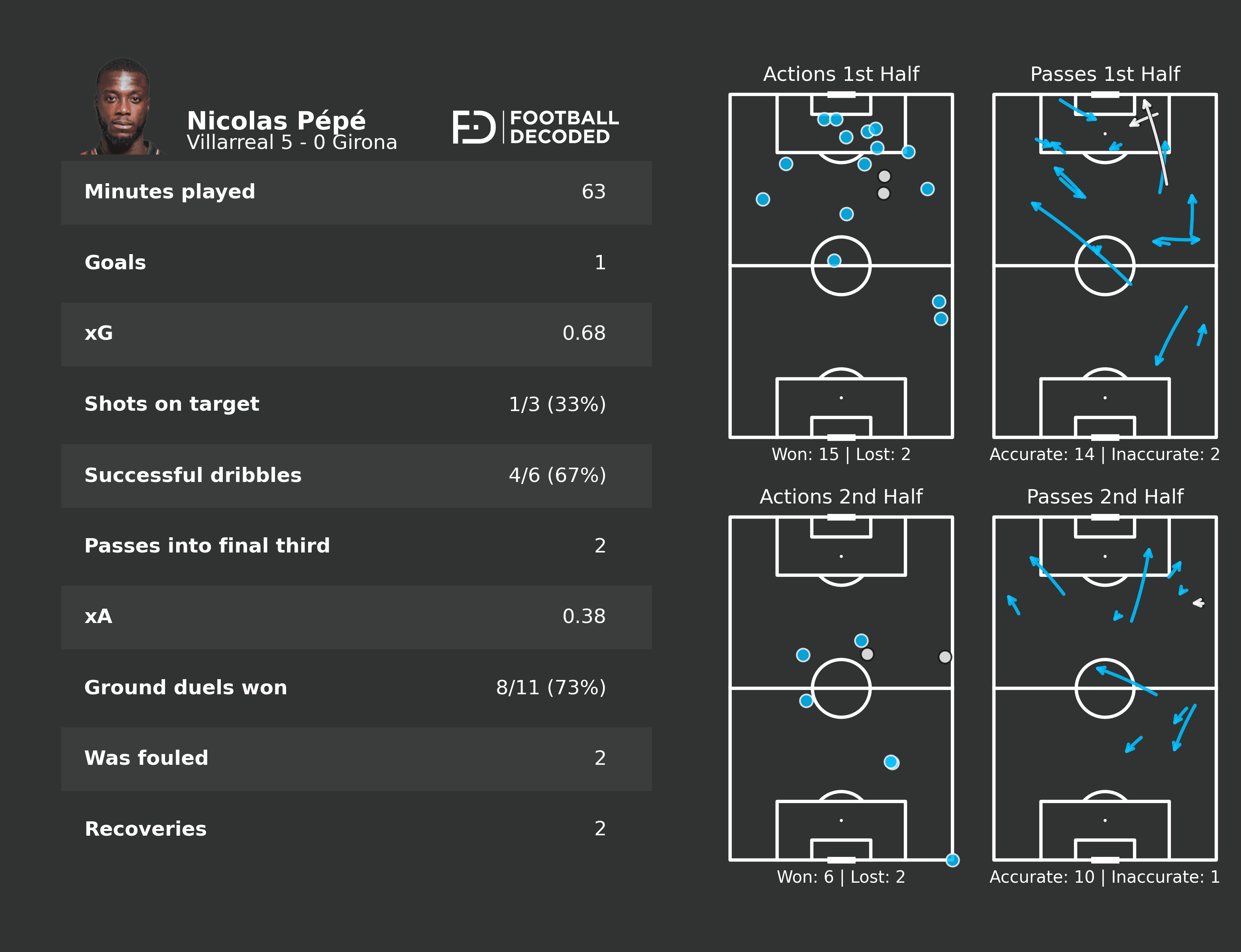Select the Minutes played stat row
The width and height of the screenshot is (1241, 952).
[x=356, y=192]
